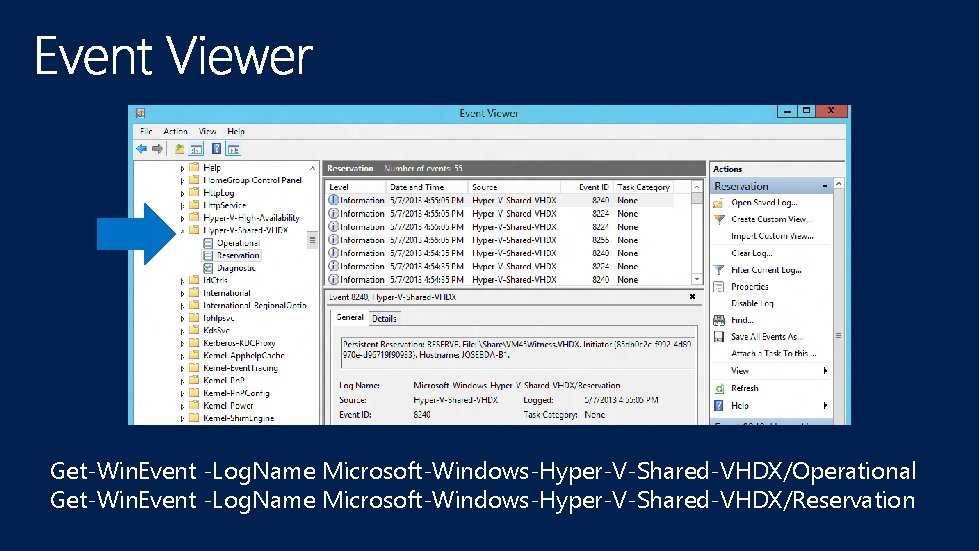Expand the HttpLog tree node
This screenshot has height=551, width=979.
point(182,193)
